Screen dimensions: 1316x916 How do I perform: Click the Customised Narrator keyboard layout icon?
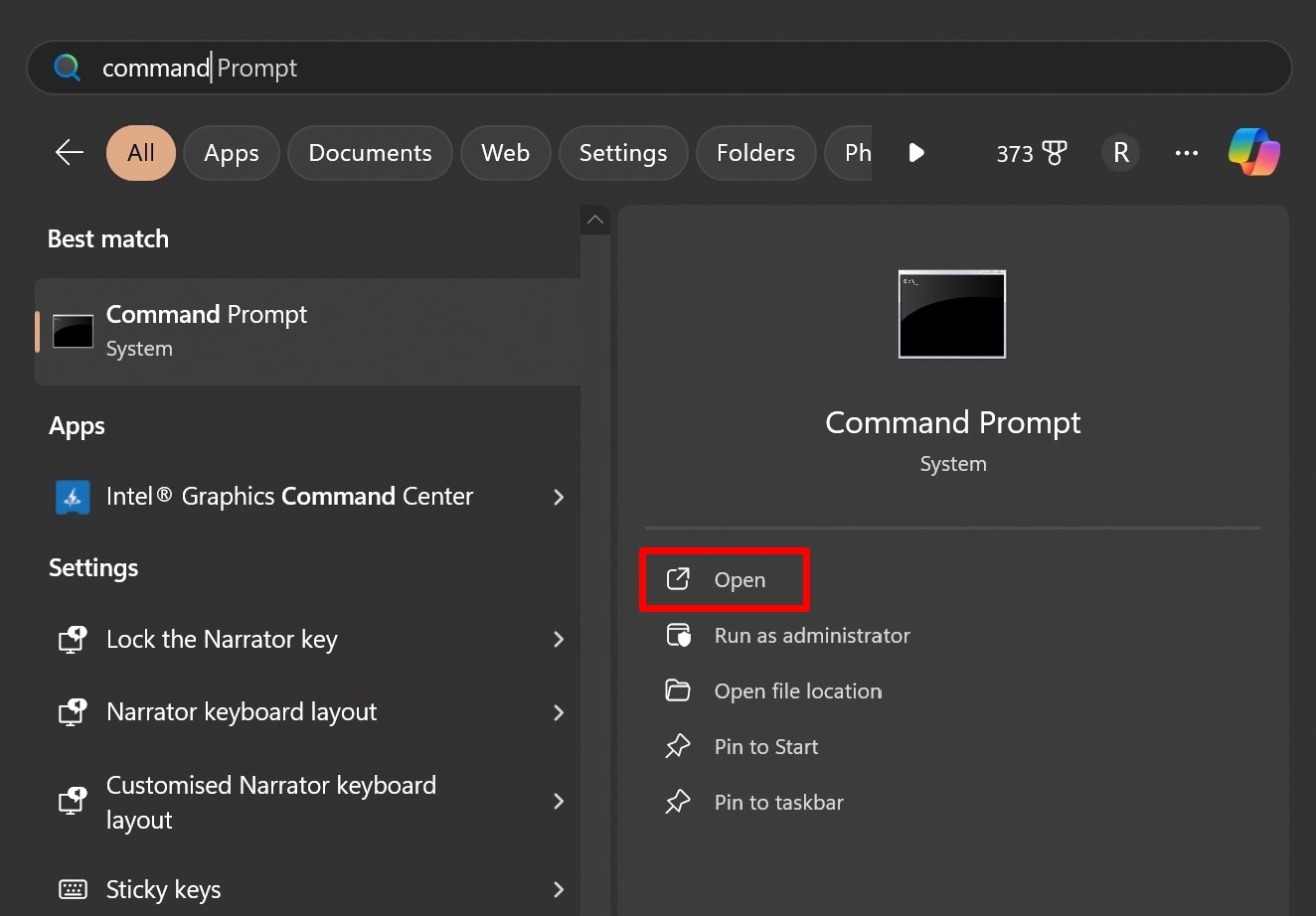click(73, 801)
